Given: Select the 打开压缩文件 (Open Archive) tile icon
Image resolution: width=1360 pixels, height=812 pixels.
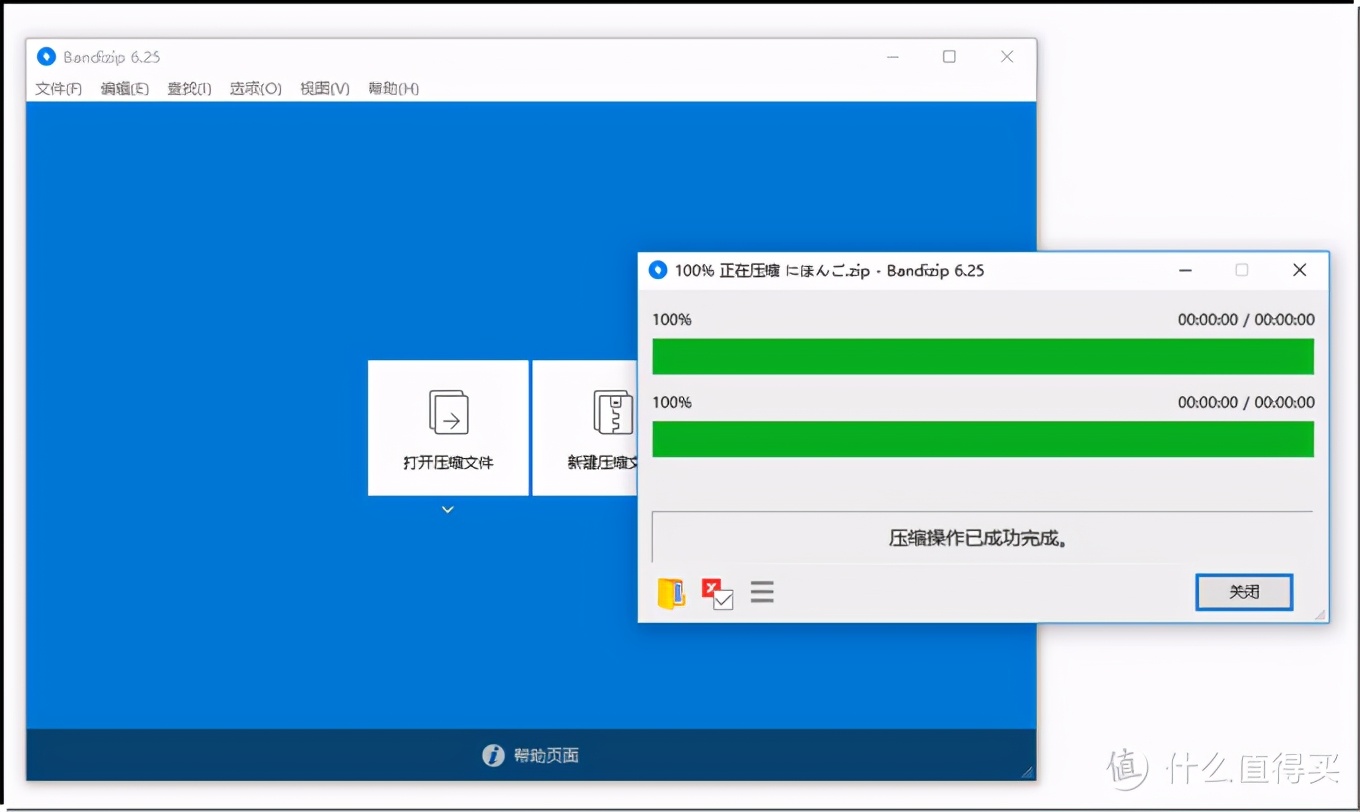Looking at the screenshot, I should (447, 411).
